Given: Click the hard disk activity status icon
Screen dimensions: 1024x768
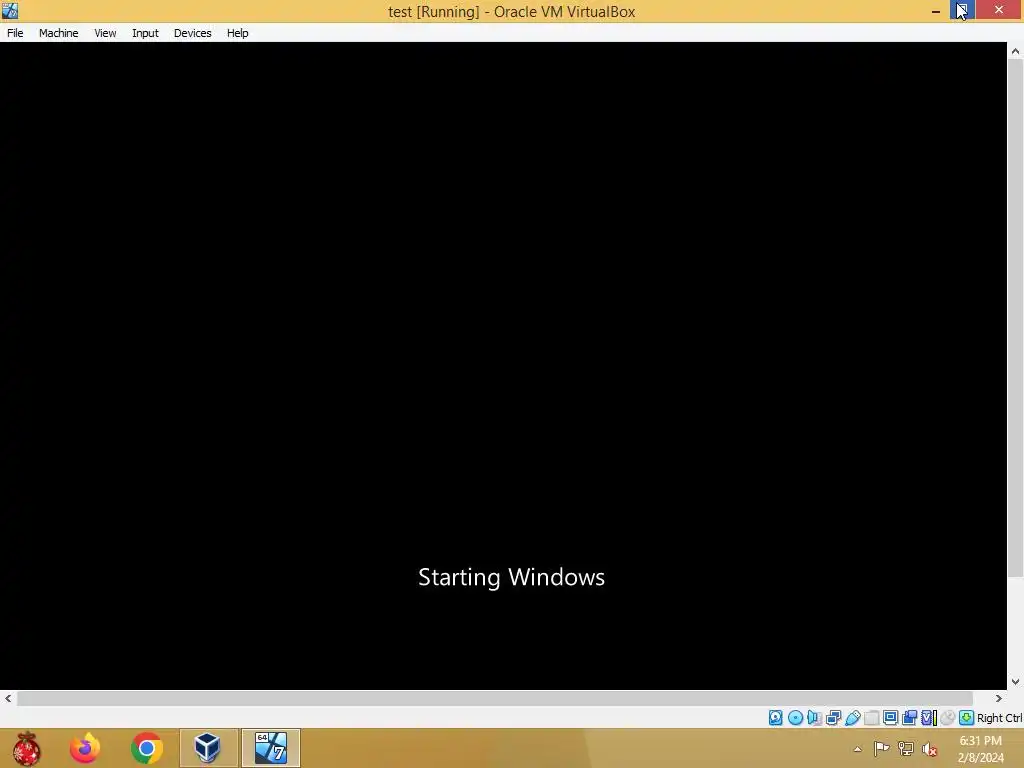Looking at the screenshot, I should pos(775,718).
